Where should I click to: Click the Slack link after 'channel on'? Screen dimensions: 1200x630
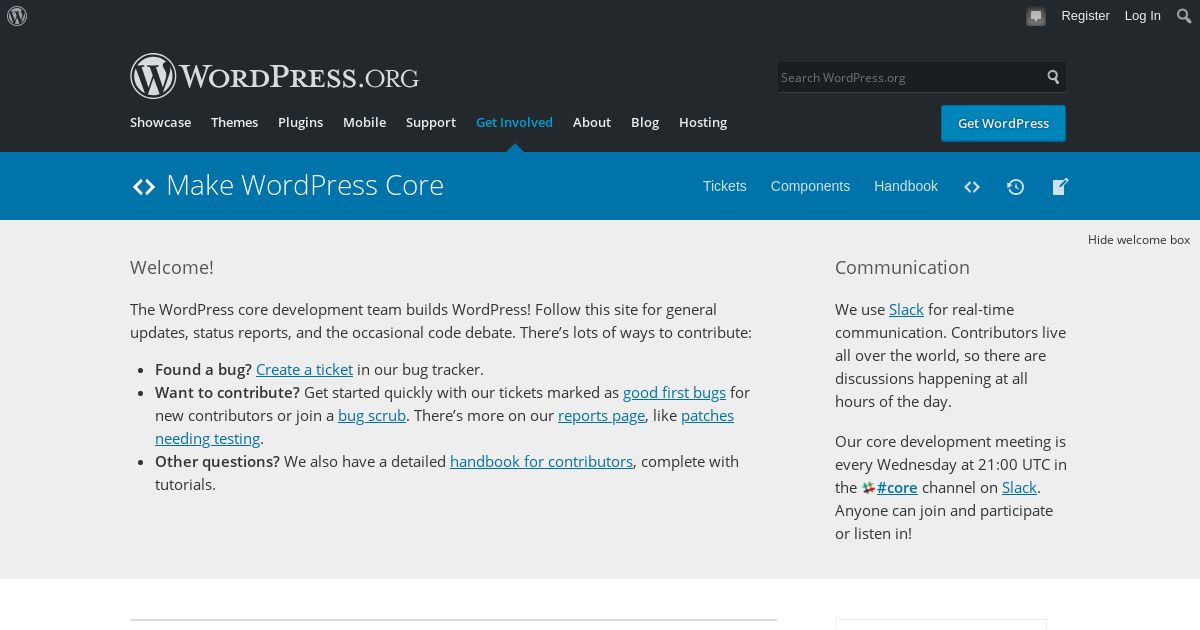point(1019,487)
